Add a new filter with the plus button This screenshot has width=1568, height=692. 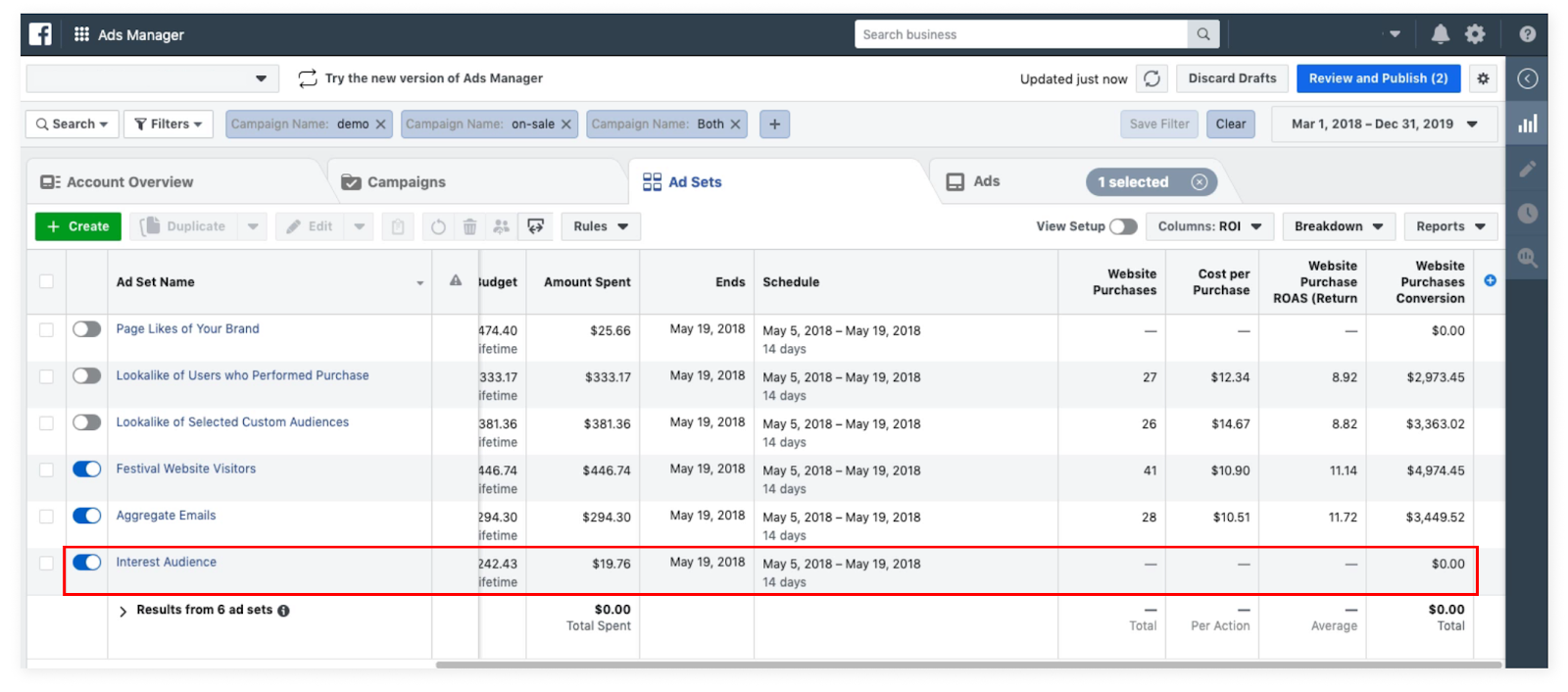coord(774,124)
